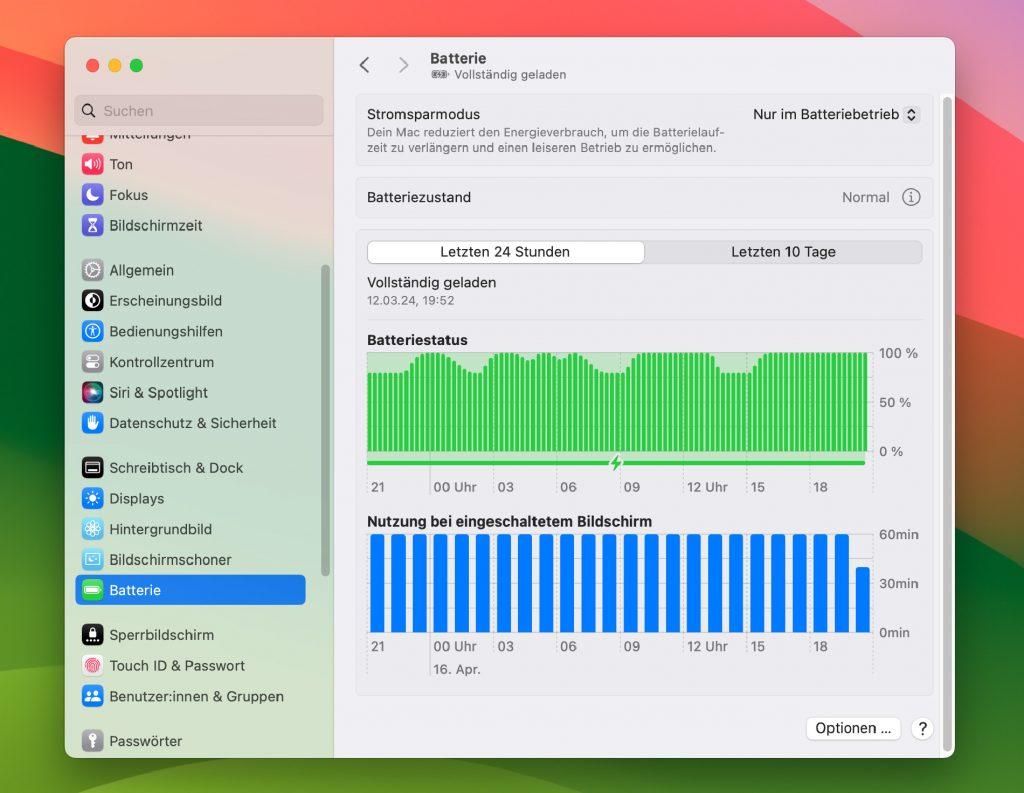The width and height of the screenshot is (1024, 793).
Task: Open the Siri & Spotlight label
Action: [x=158, y=393]
